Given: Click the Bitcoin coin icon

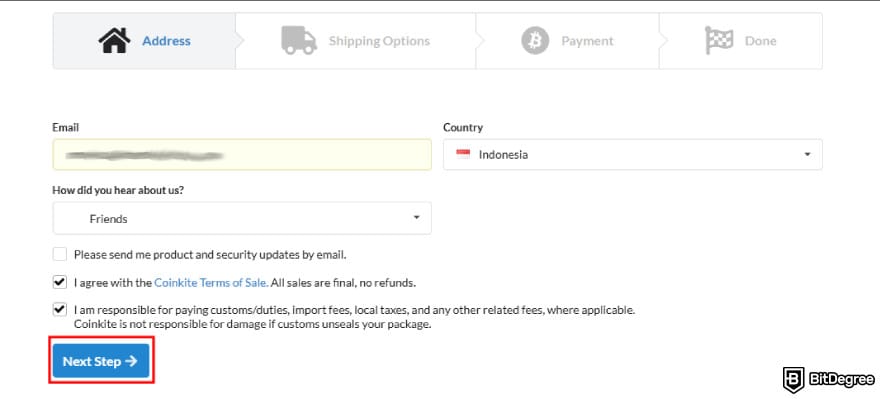Looking at the screenshot, I should pyautogui.click(x=535, y=41).
